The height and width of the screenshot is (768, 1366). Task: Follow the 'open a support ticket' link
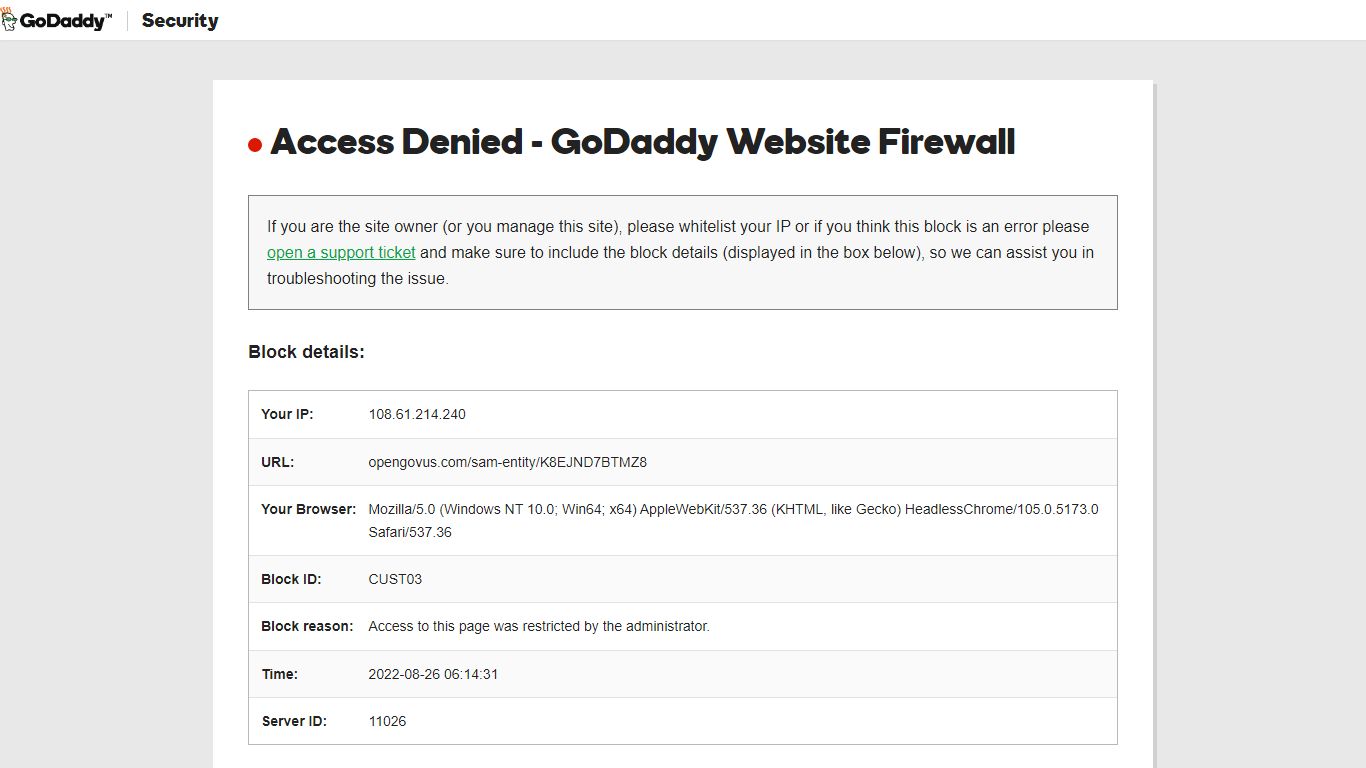(x=341, y=253)
